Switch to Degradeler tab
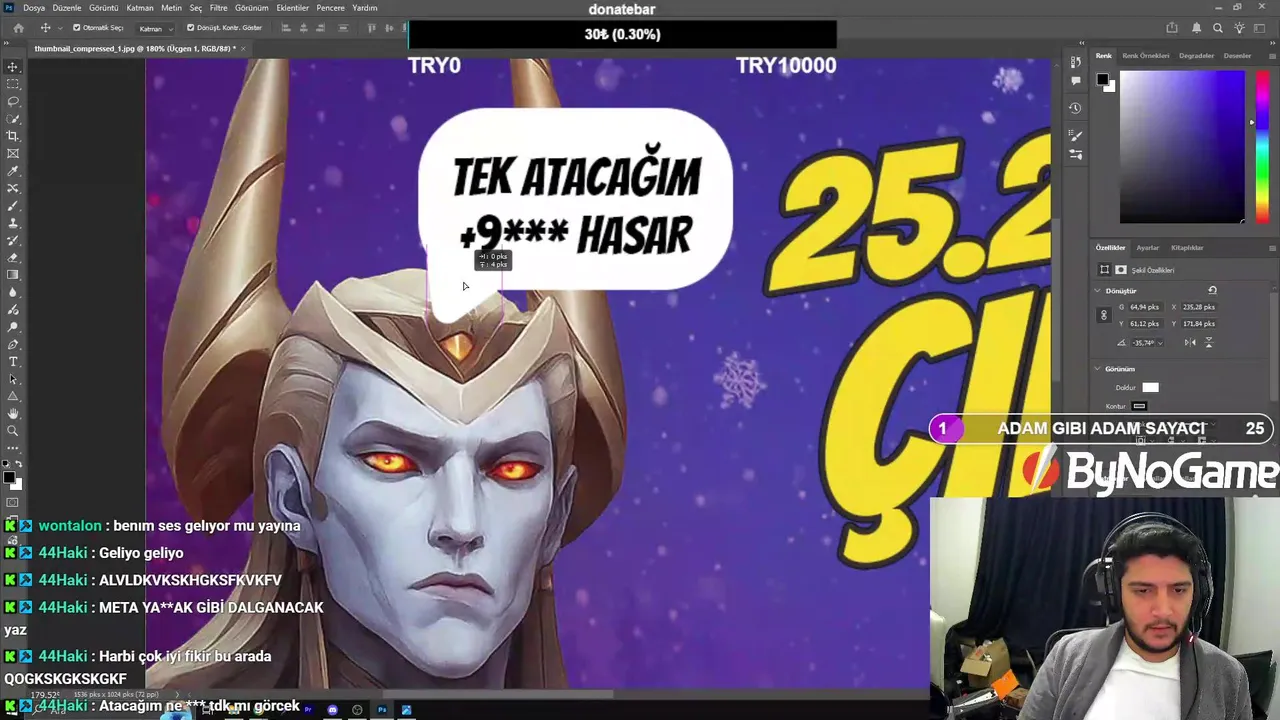Screen dimensions: 1280x720 click(x=1196, y=56)
